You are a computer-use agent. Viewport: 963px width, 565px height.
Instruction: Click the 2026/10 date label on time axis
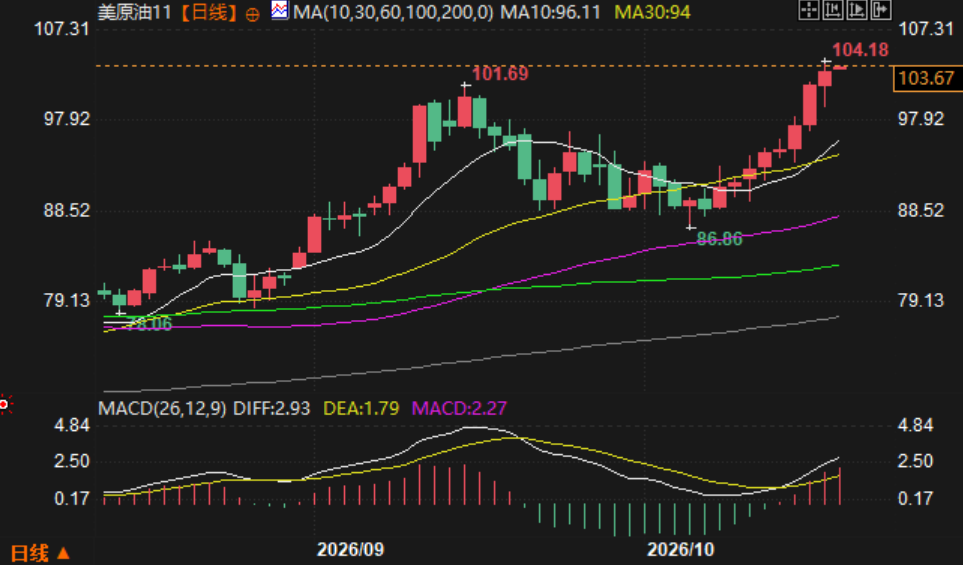click(x=681, y=549)
